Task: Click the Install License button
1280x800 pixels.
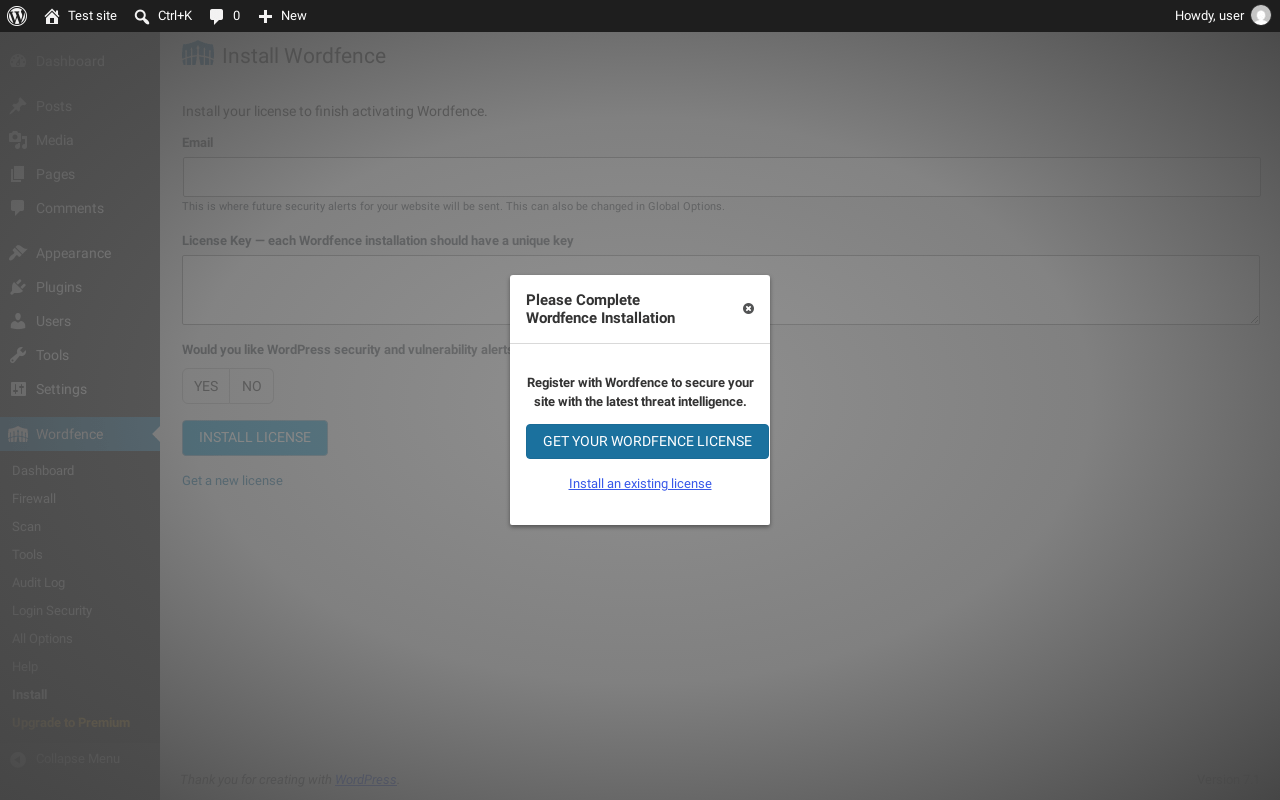Action: [255, 438]
